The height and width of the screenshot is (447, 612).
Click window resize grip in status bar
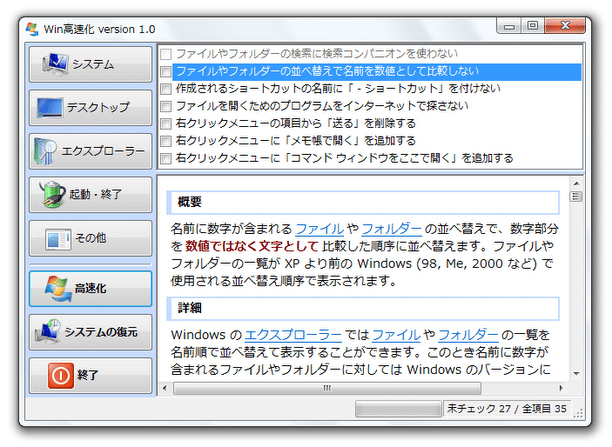pos(579,414)
